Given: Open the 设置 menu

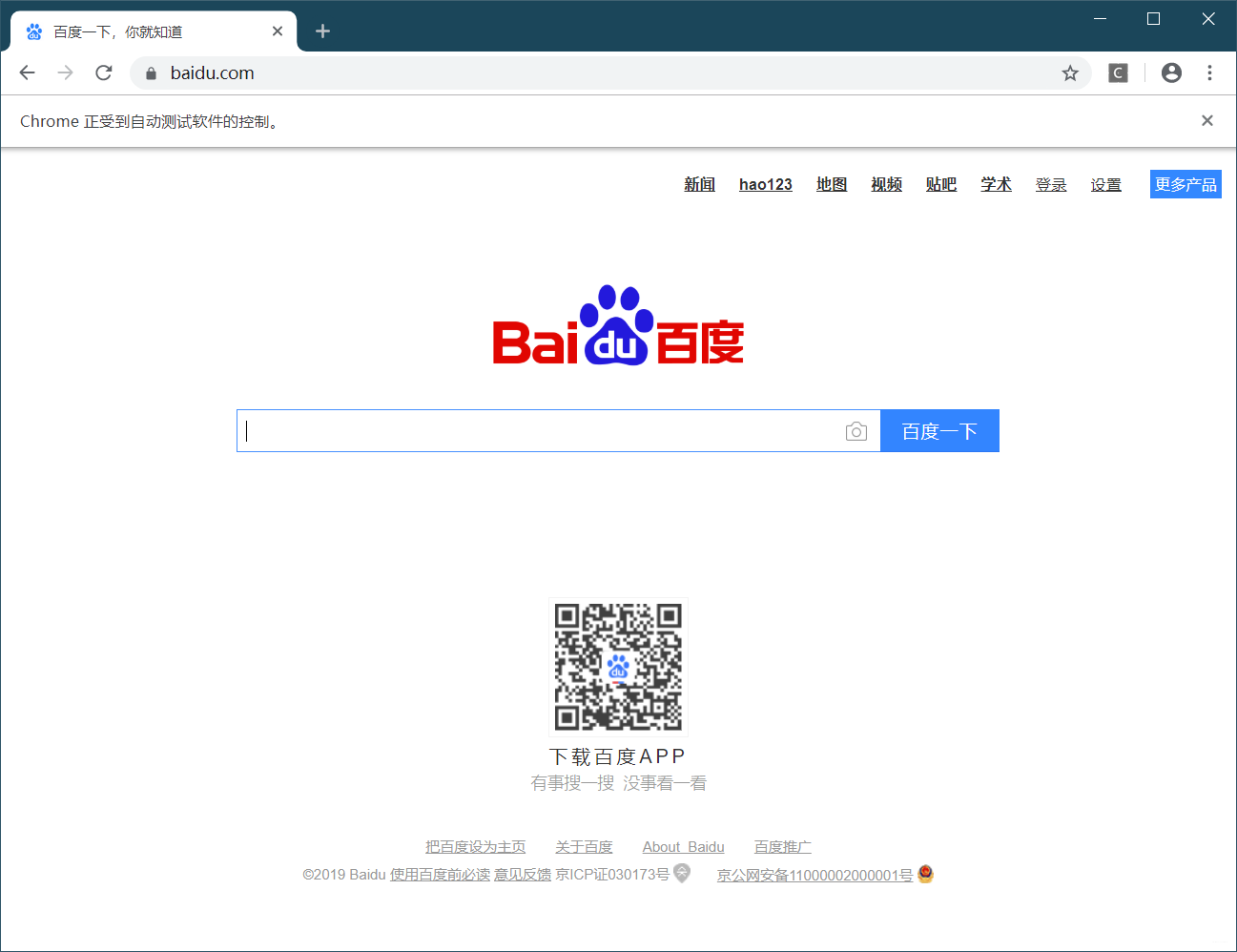Looking at the screenshot, I should tap(1105, 184).
